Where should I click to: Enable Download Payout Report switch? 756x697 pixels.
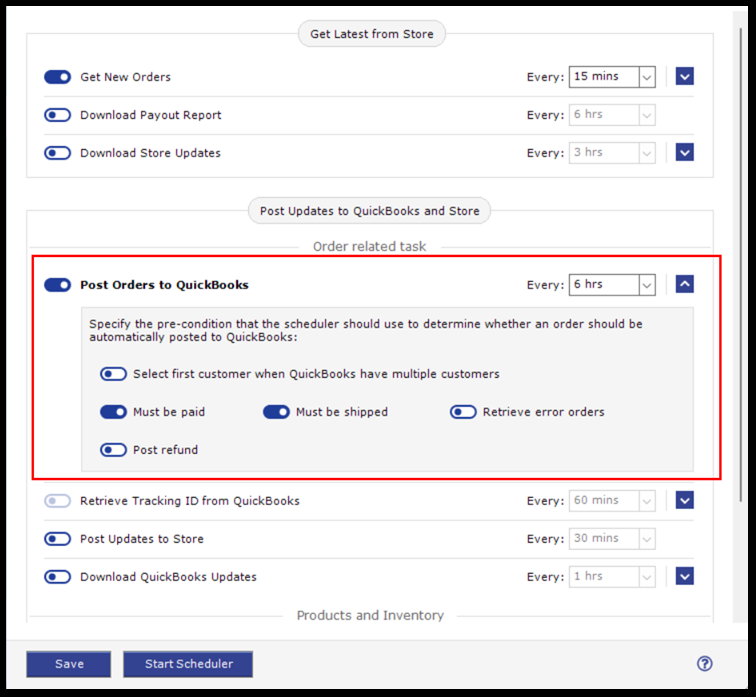[x=57, y=115]
